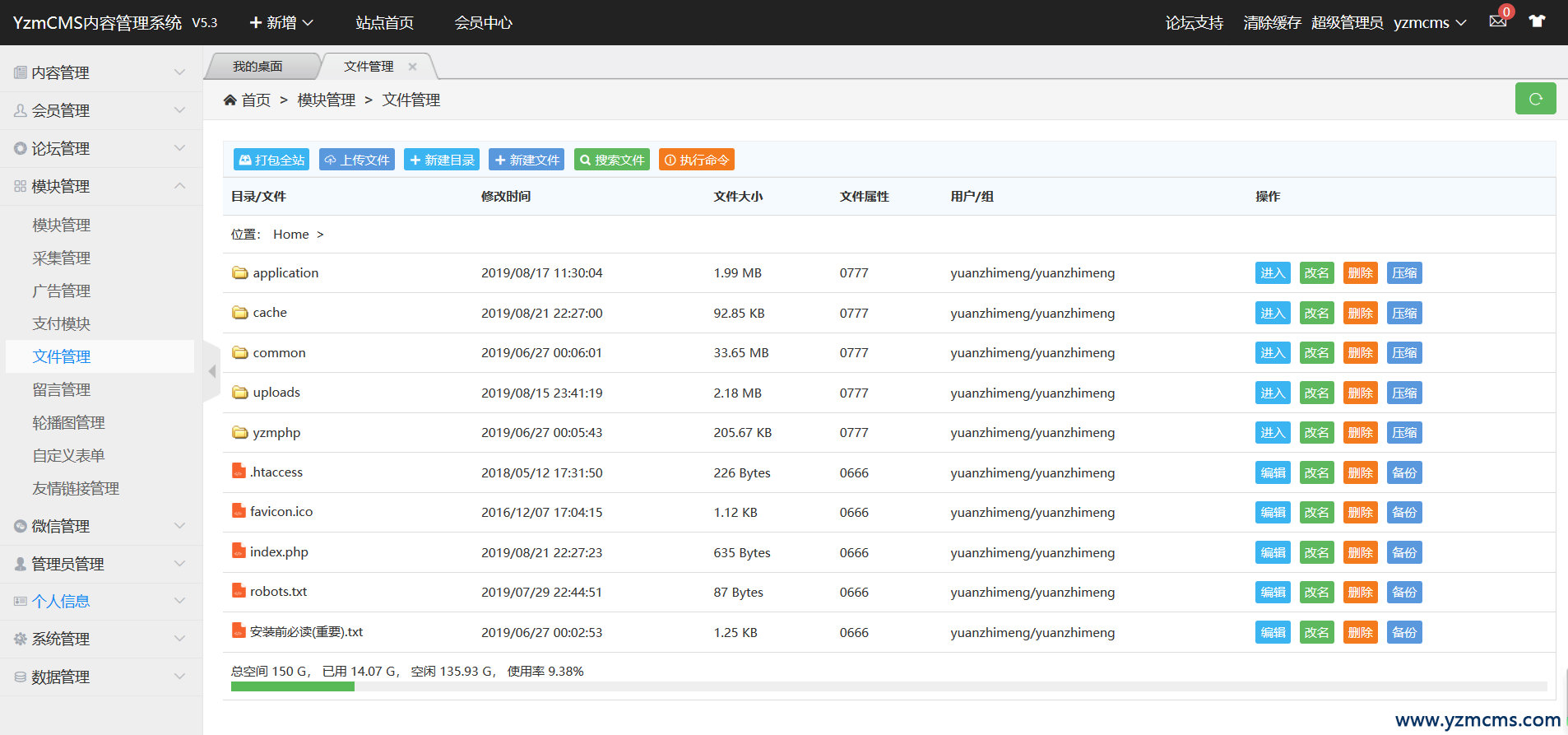Click the common folder icon
Viewport: 1568px width, 735px height.
(239, 352)
